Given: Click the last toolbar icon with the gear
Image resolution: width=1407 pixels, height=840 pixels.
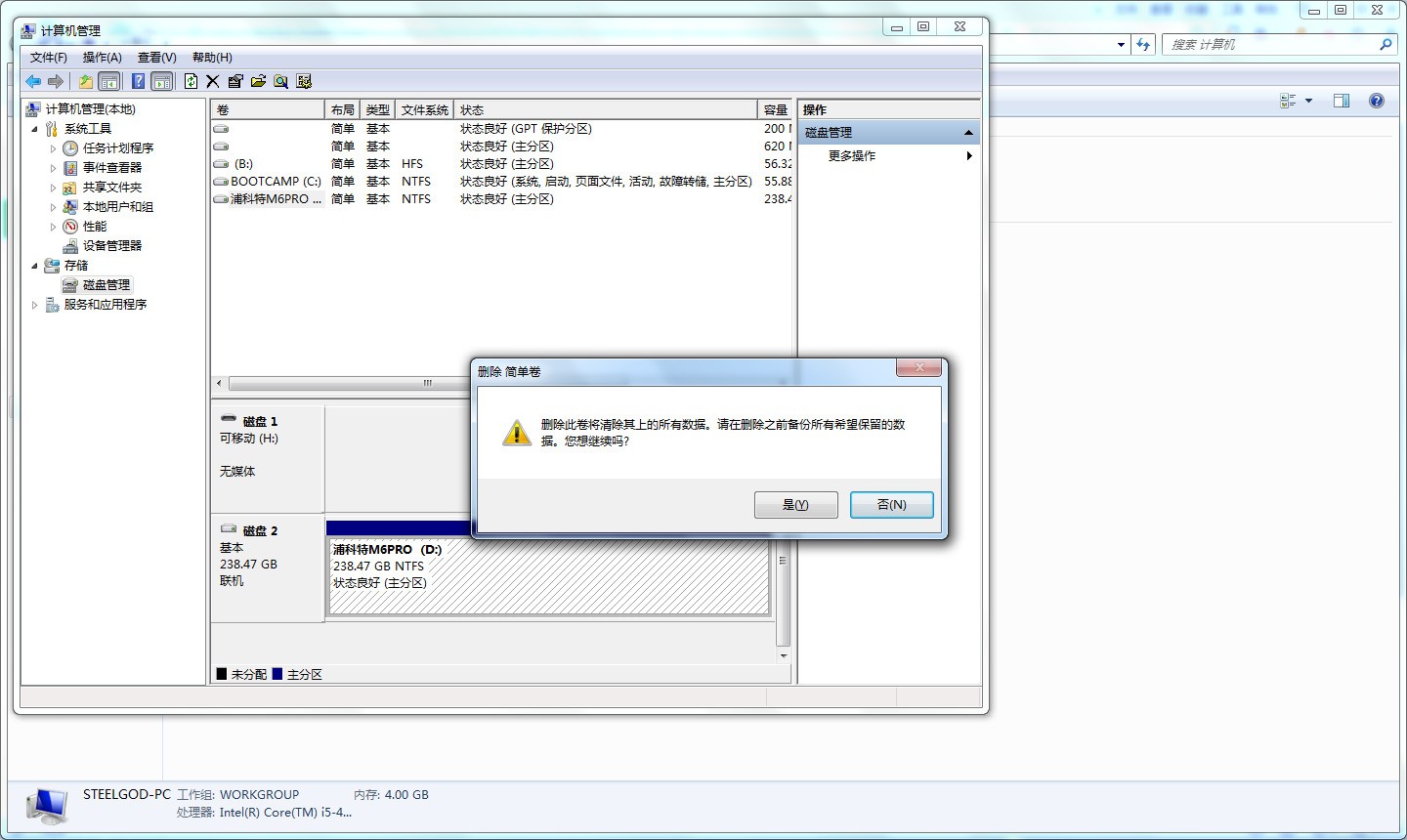Looking at the screenshot, I should click(x=304, y=81).
